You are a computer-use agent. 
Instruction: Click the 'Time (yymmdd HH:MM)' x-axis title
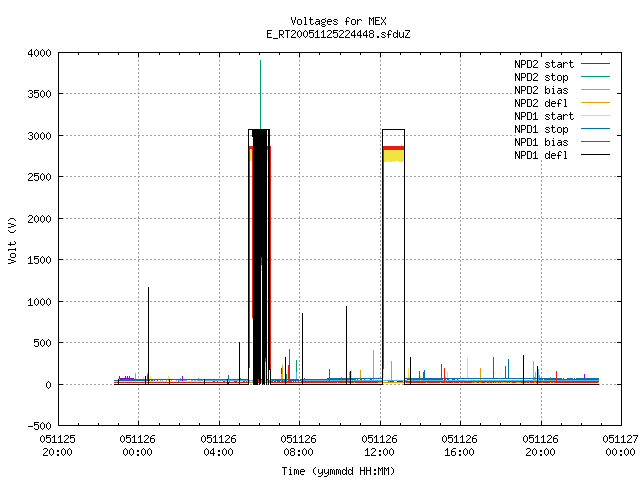pyautogui.click(x=338, y=471)
